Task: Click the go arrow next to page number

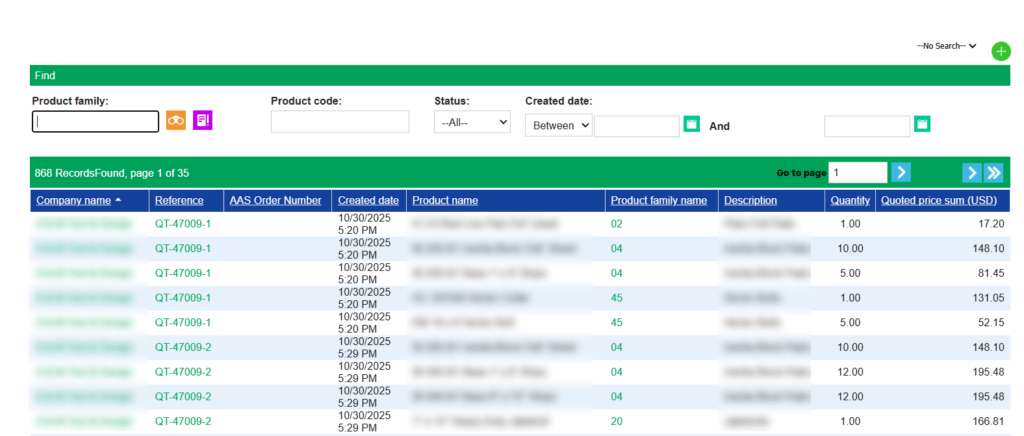Action: (901, 173)
